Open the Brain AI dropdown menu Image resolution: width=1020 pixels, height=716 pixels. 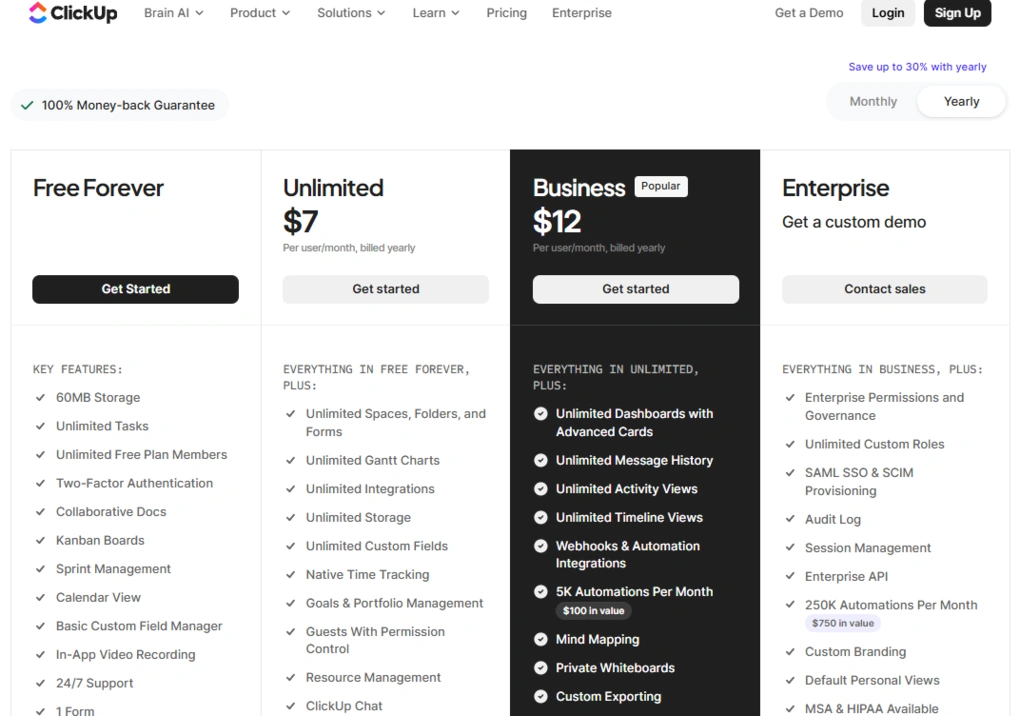pos(174,13)
